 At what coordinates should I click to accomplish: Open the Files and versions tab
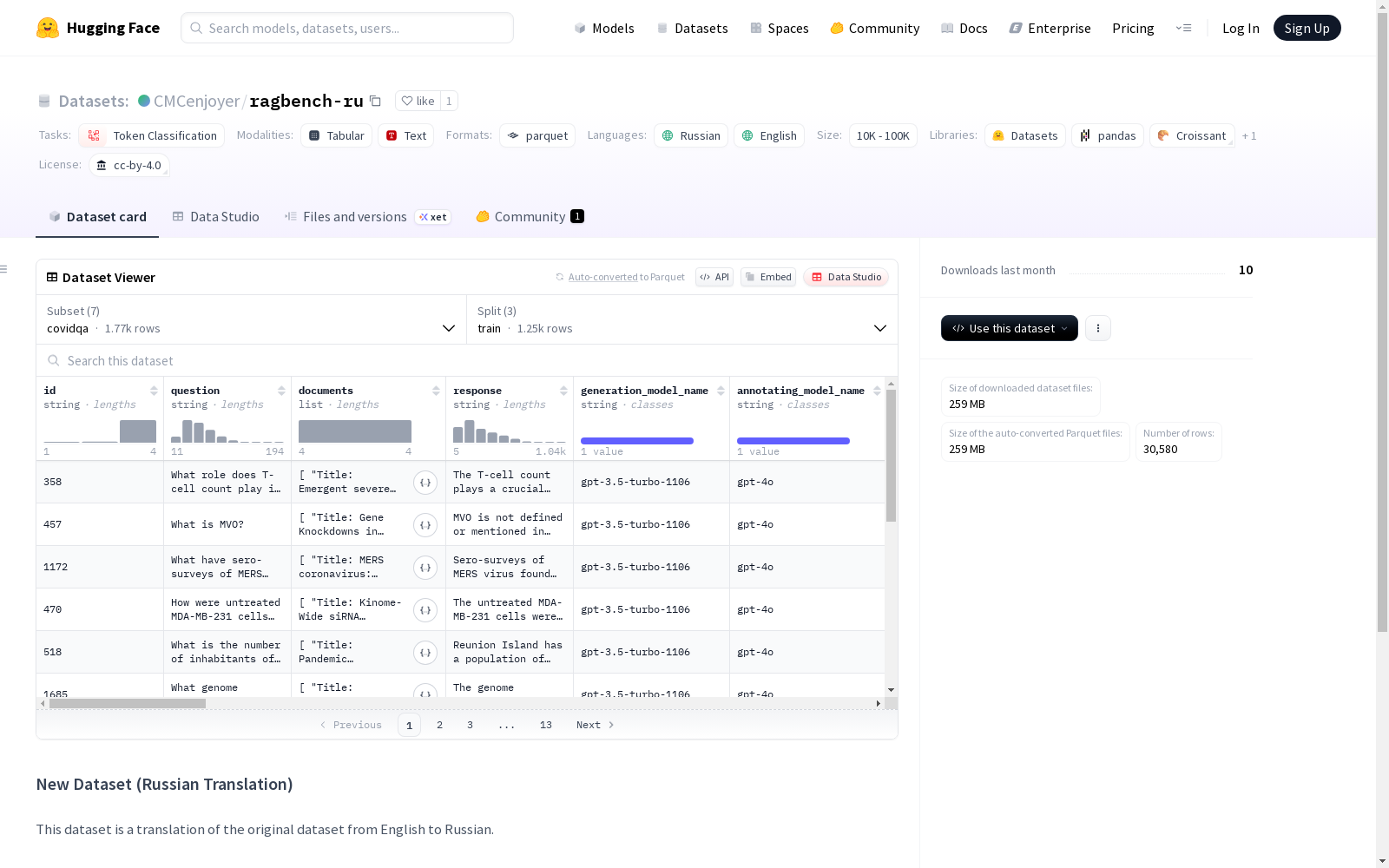tap(367, 217)
